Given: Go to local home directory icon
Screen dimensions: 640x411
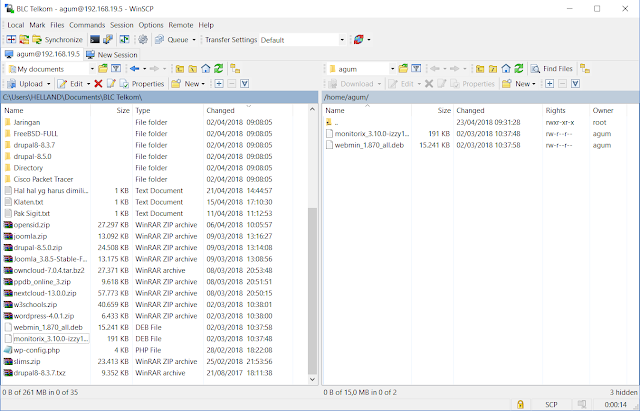Looking at the screenshot, I should pos(206,69).
